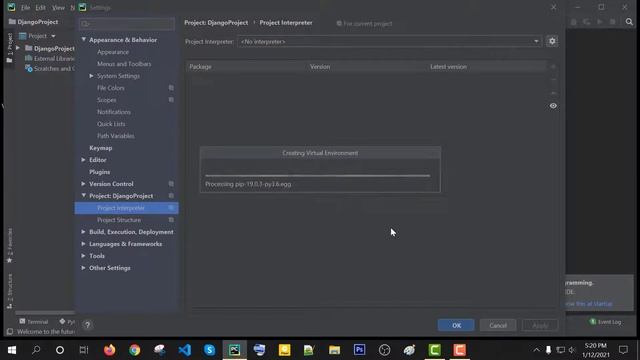Open the settings help question mark
Image resolution: width=640 pixels, height=360 pixels.
click(x=87, y=325)
